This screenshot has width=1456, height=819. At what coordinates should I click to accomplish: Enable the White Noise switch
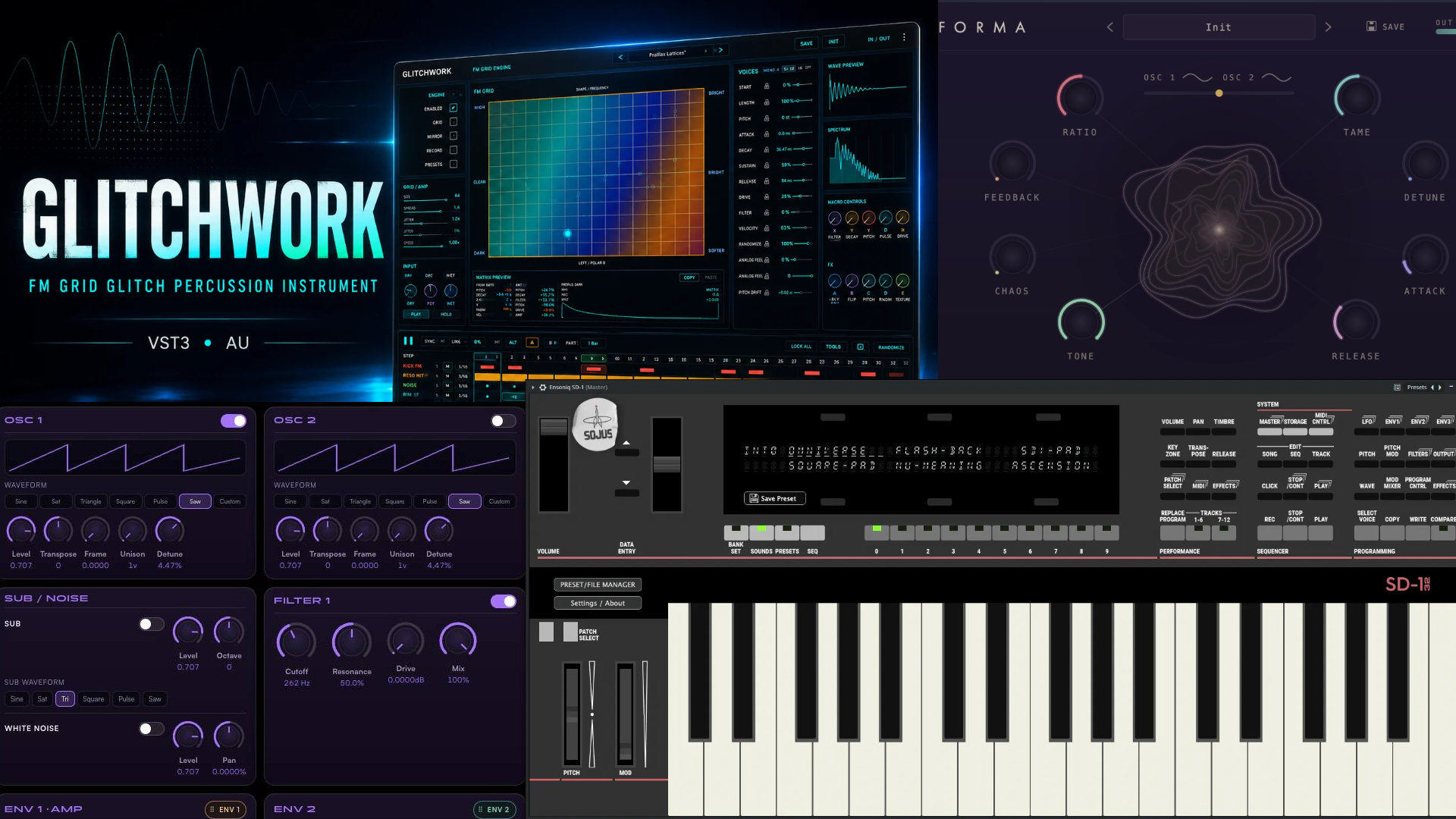point(151,729)
